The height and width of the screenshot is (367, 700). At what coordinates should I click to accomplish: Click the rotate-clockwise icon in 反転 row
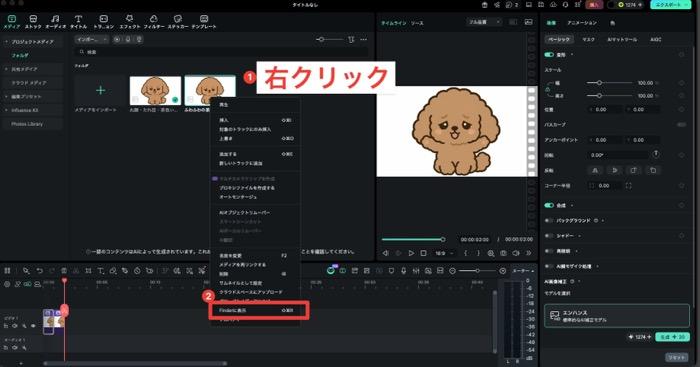coord(633,171)
